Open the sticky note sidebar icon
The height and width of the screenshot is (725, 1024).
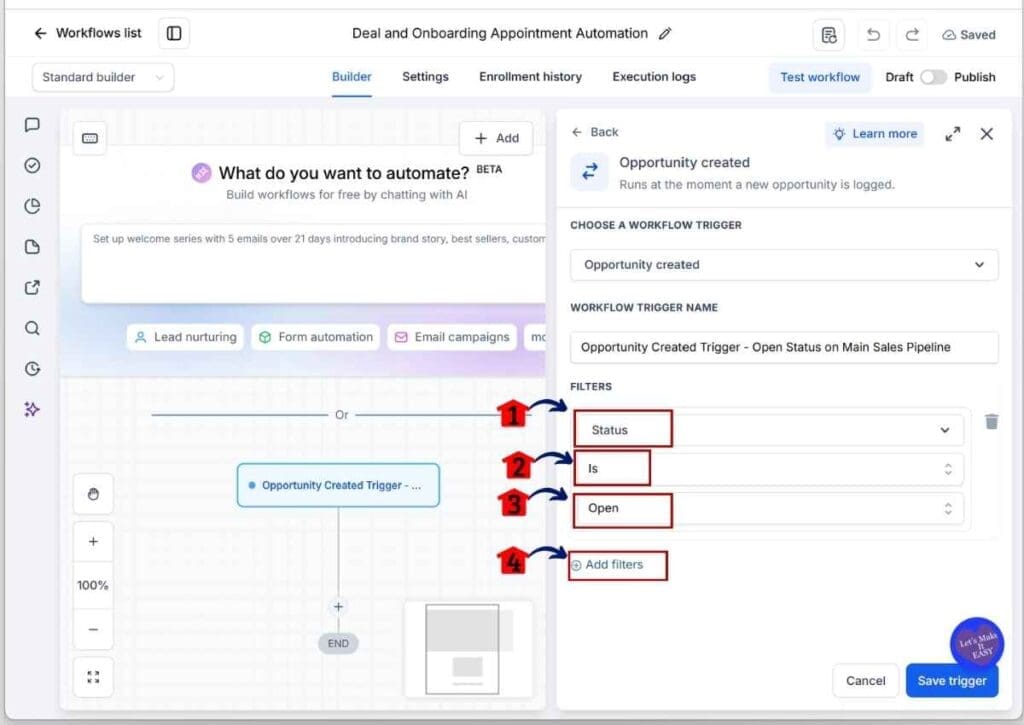point(32,247)
